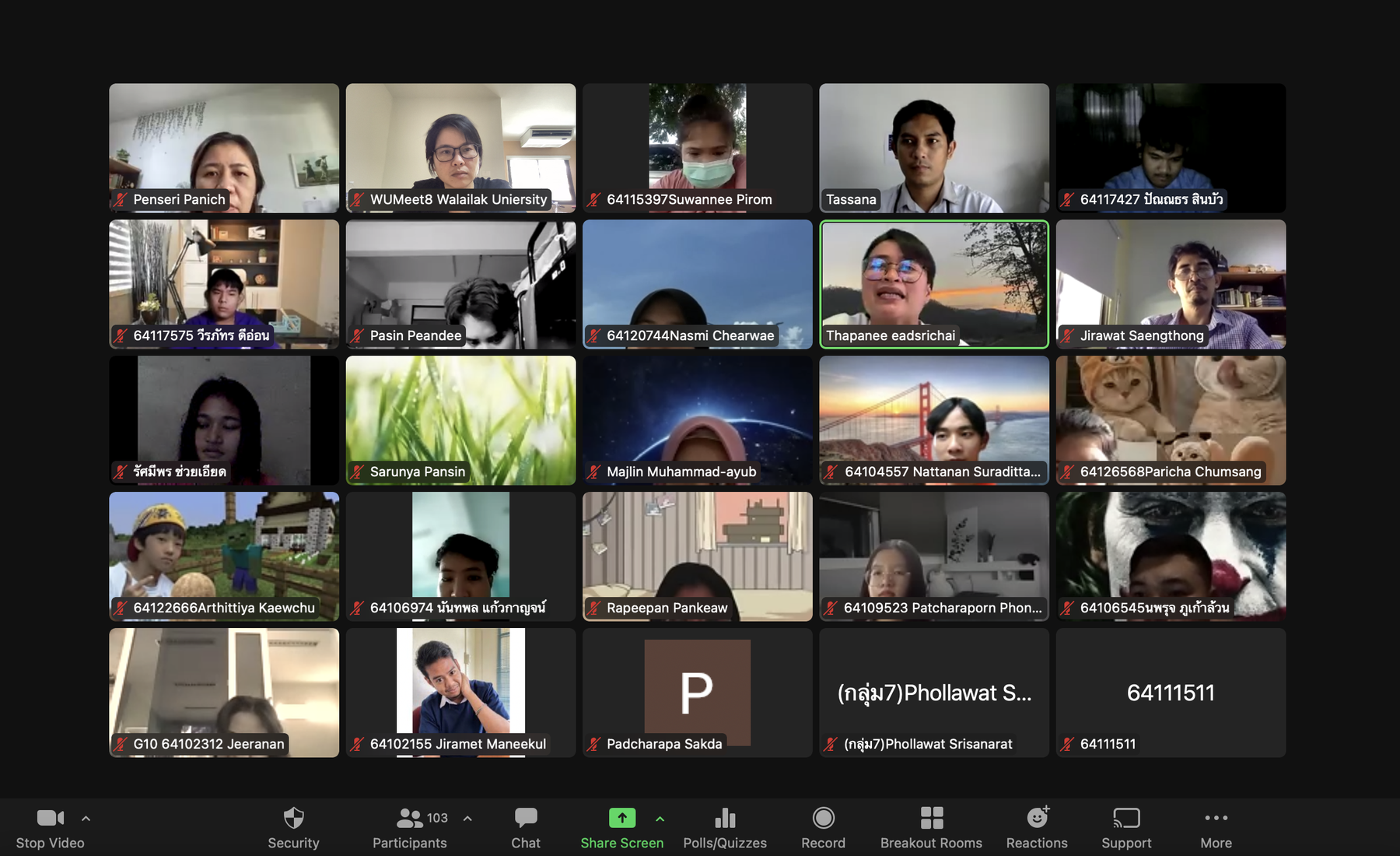Select the Thapanee eadsrichai video tile
Screen dimensions: 1400x856
point(934,284)
